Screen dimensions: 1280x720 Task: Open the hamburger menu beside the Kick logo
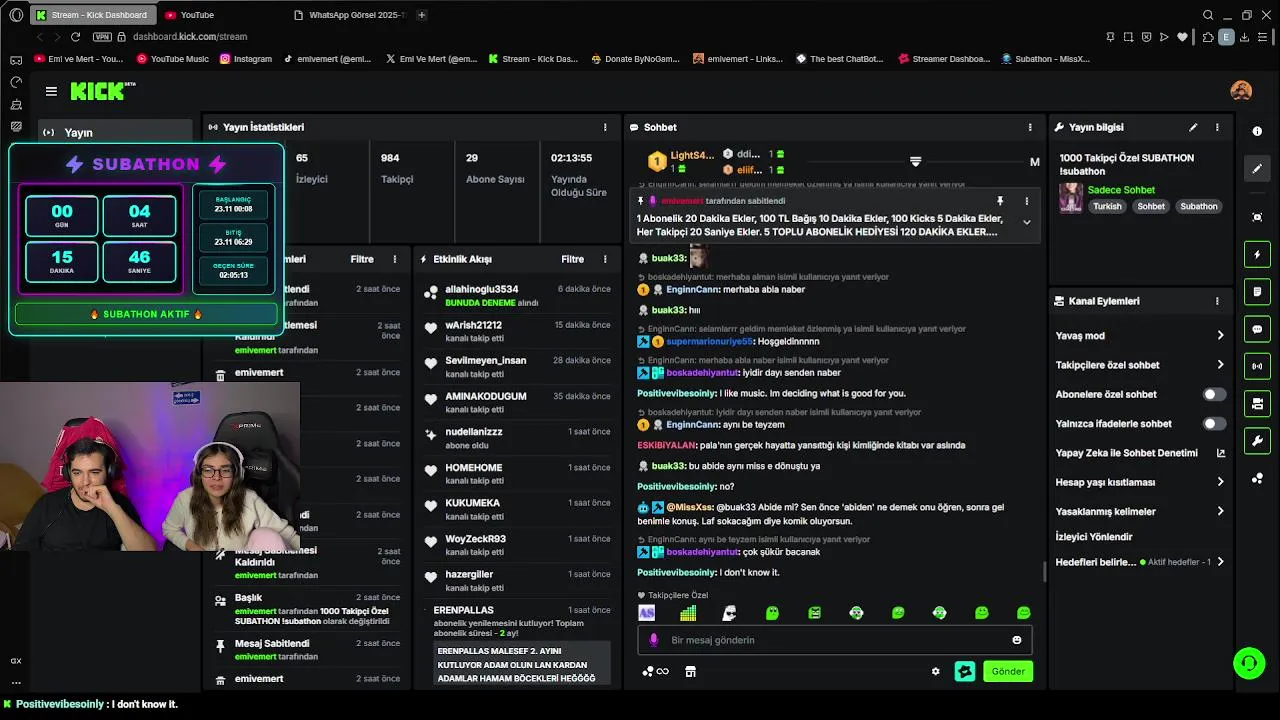[x=51, y=91]
